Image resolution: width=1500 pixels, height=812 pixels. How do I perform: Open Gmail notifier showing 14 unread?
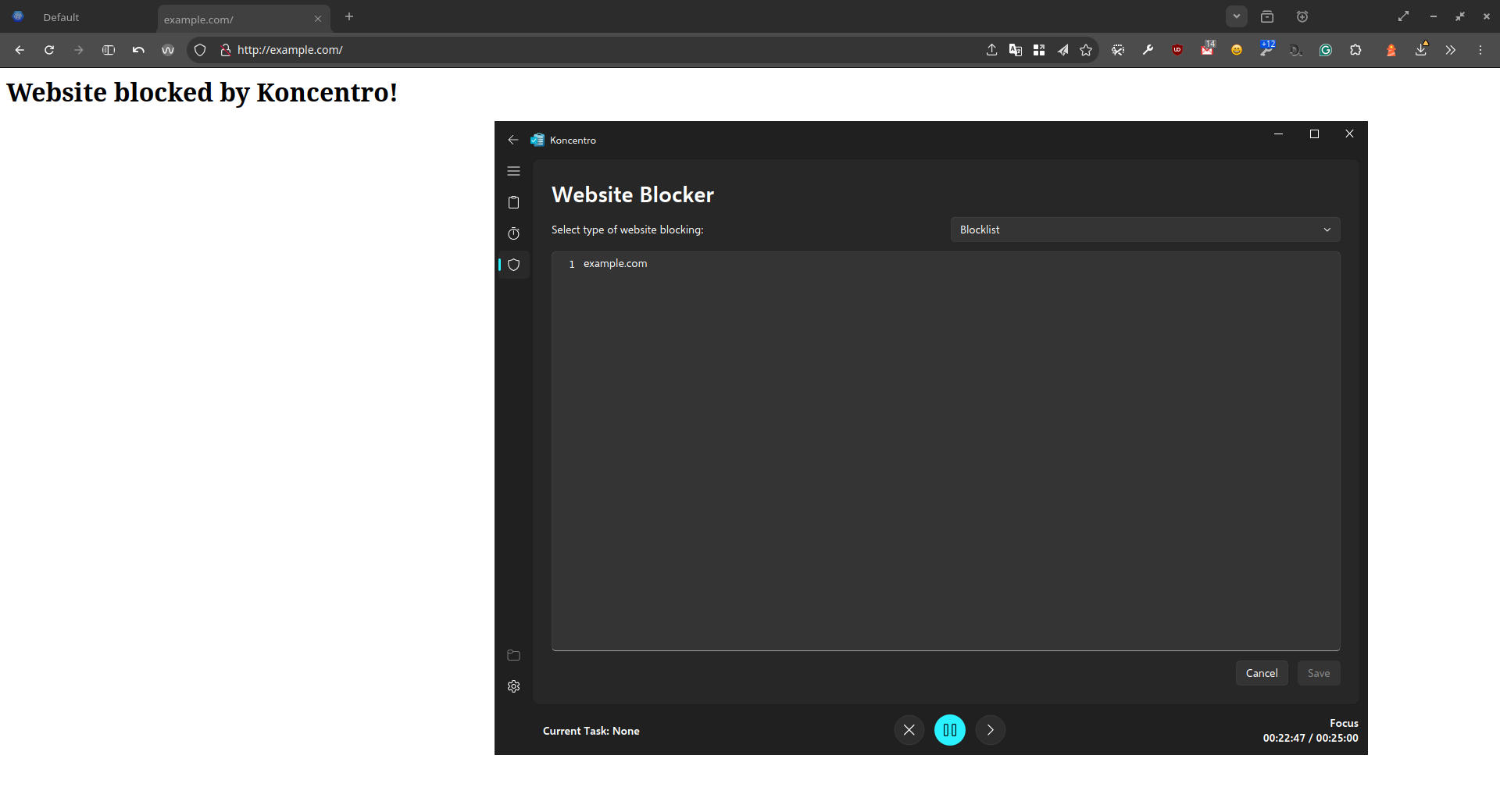(x=1206, y=49)
